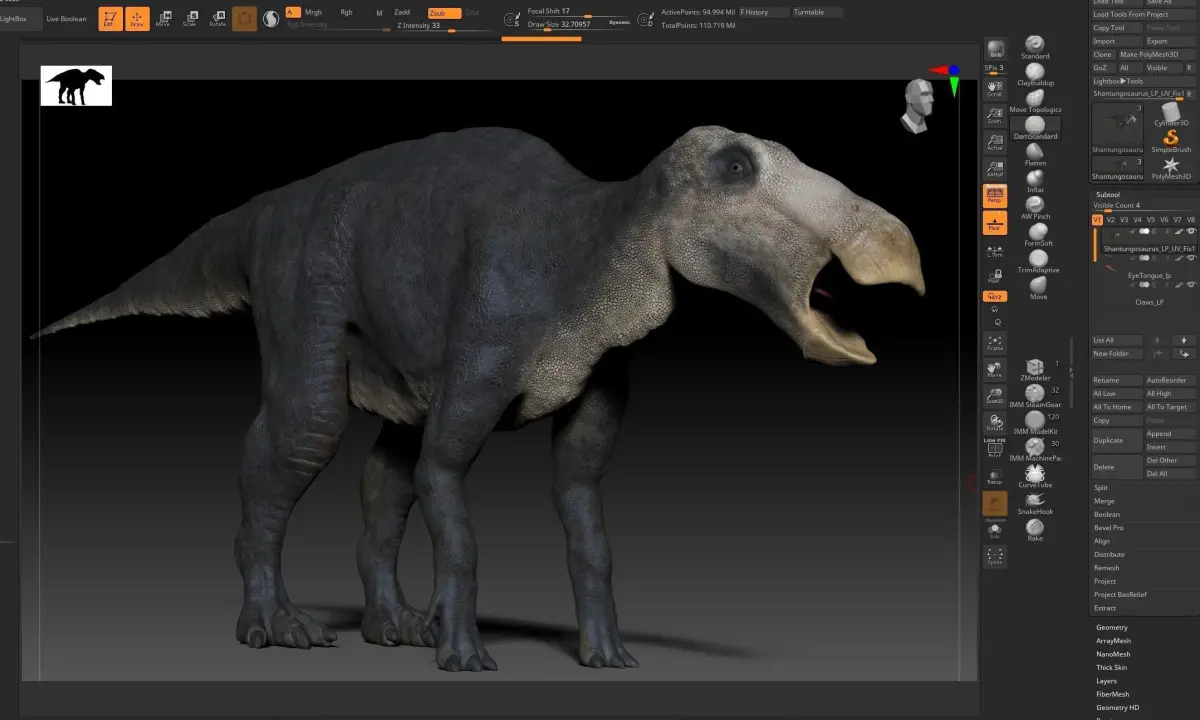
Task: Expand the ArrayMesh section
Action: [1113, 641]
